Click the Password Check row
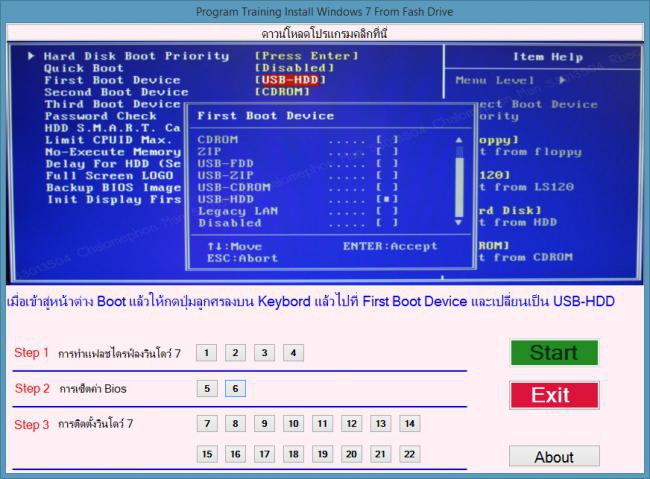This screenshot has height=479, width=650. coord(101,116)
